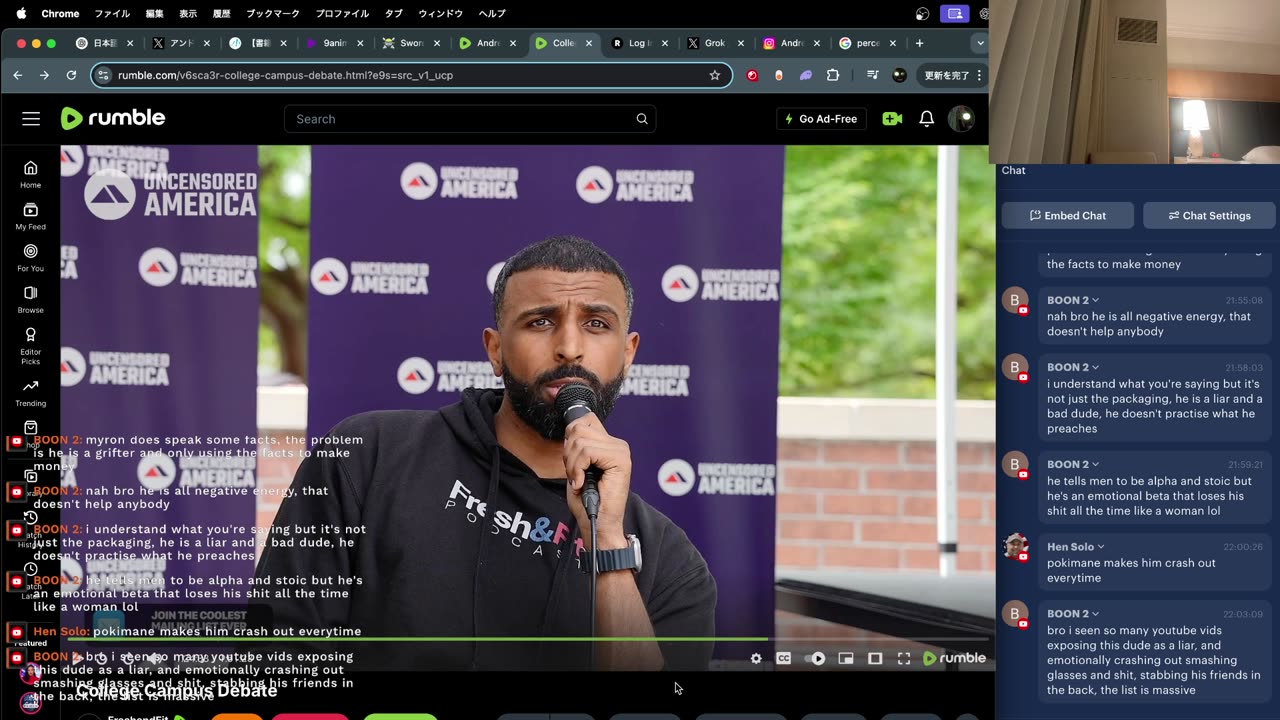This screenshot has height=720, width=1280.
Task: Click the Rumble logo
Action: tap(113, 118)
